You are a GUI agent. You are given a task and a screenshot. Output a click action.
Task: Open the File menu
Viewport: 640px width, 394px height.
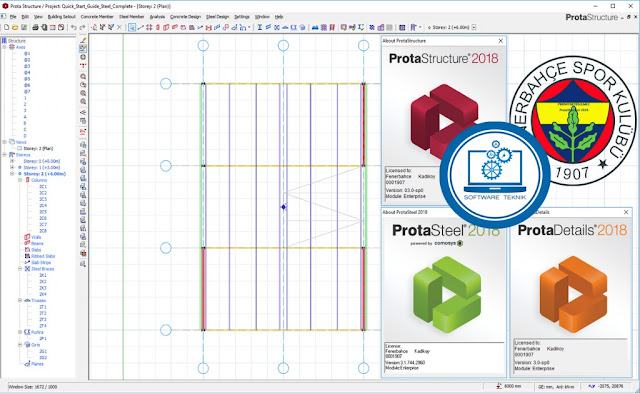point(13,17)
